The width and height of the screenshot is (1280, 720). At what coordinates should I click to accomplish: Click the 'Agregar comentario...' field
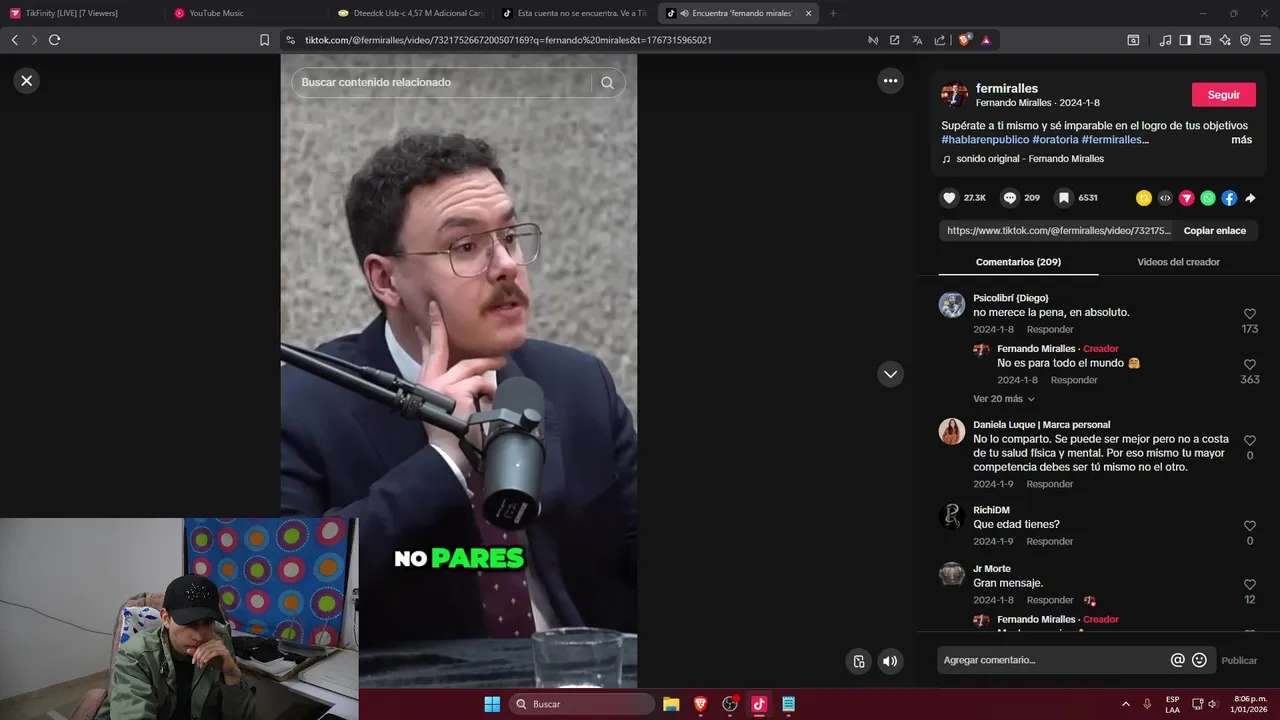1054,660
